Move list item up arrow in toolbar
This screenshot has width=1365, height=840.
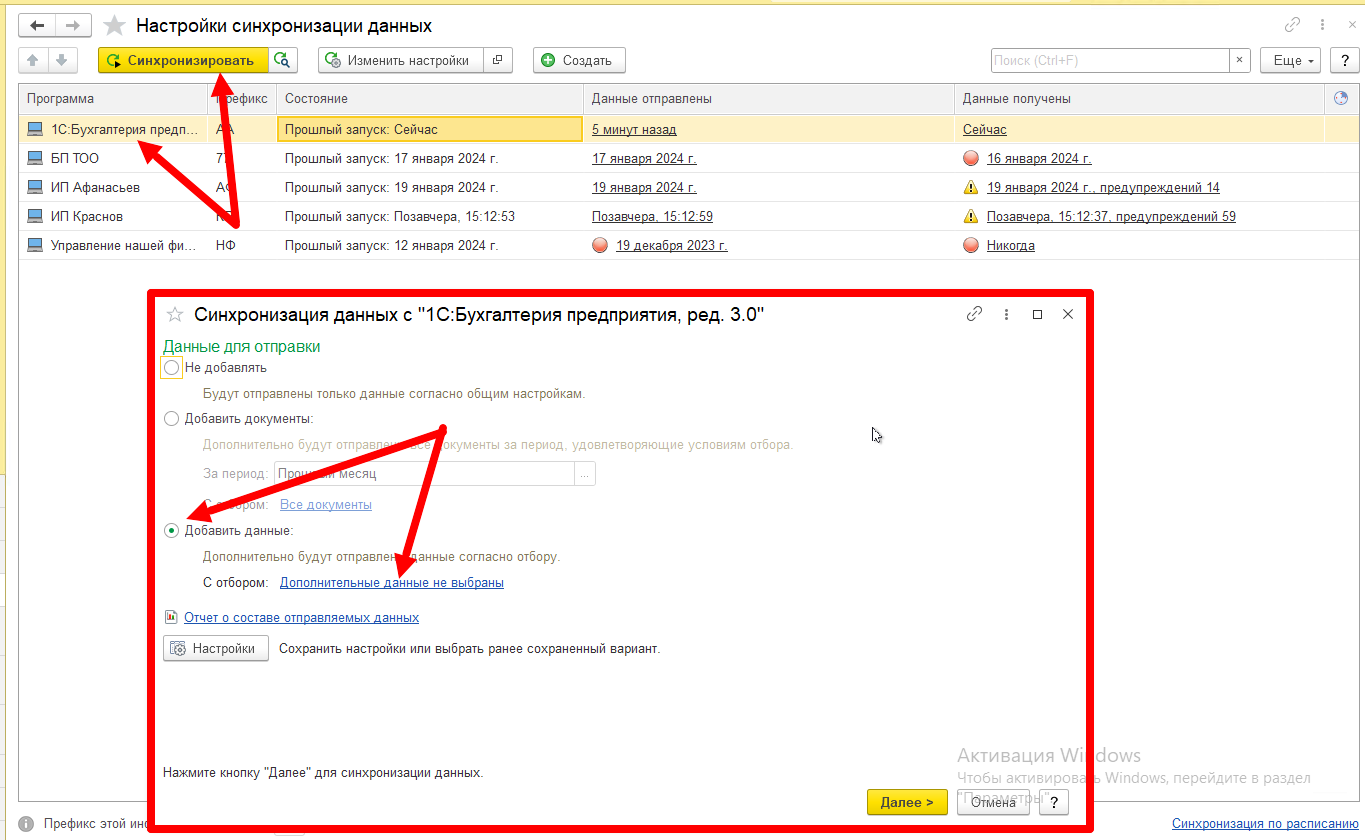pos(33,60)
